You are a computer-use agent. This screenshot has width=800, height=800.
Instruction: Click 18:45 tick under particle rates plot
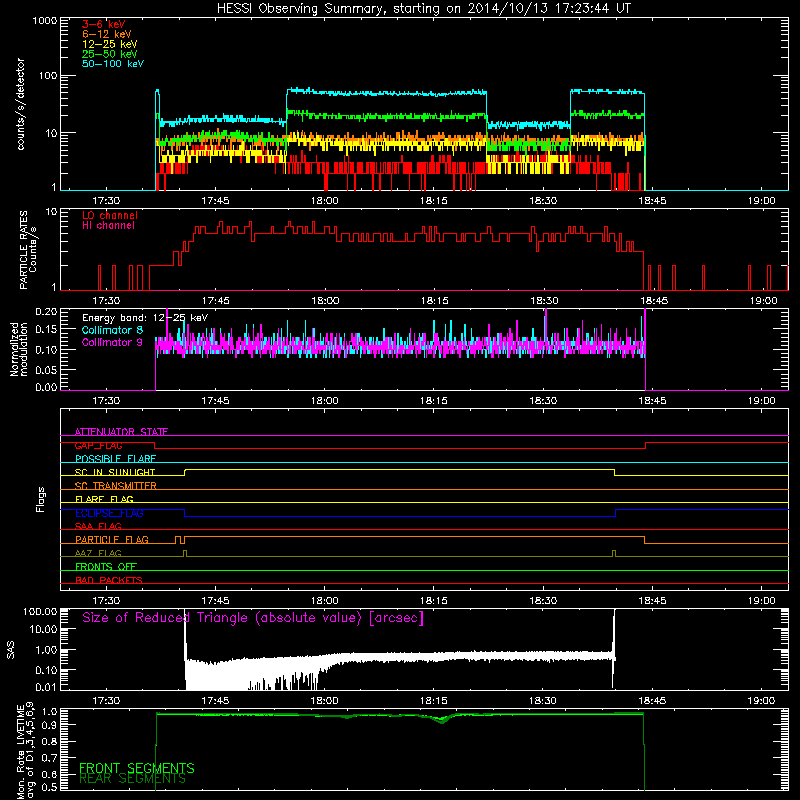coord(654,301)
